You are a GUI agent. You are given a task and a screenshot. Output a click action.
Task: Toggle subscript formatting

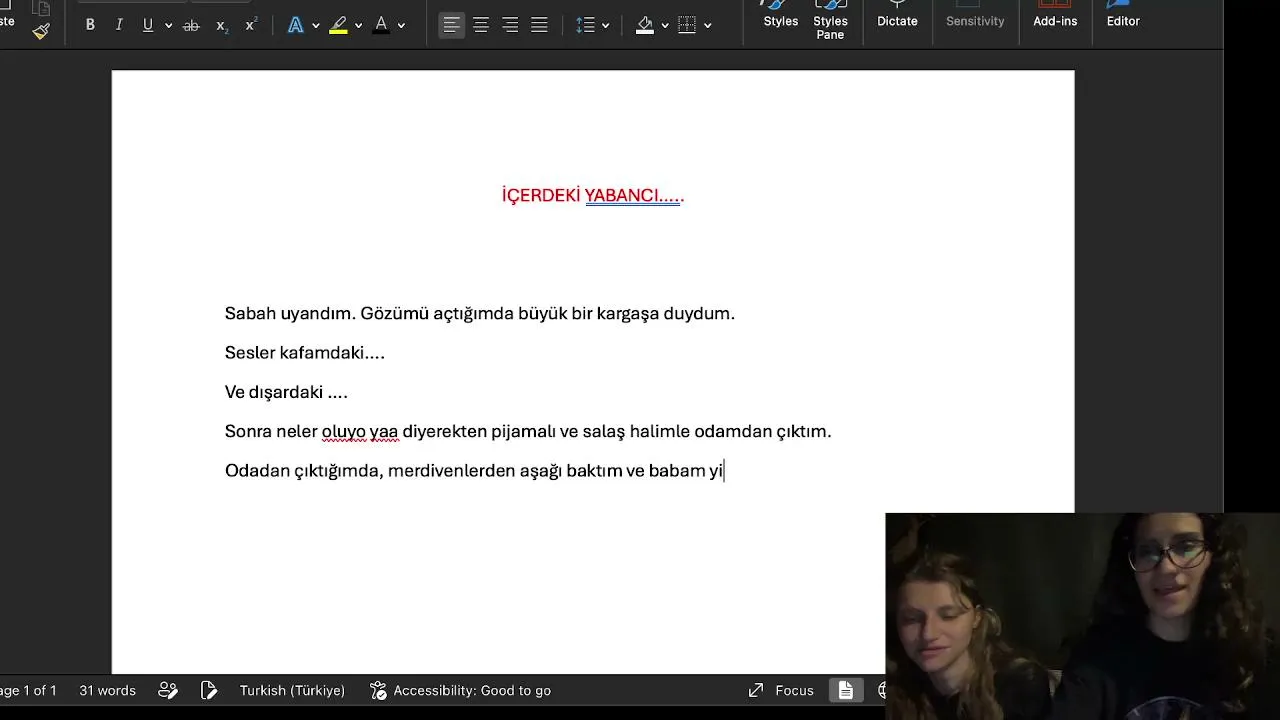point(221,25)
